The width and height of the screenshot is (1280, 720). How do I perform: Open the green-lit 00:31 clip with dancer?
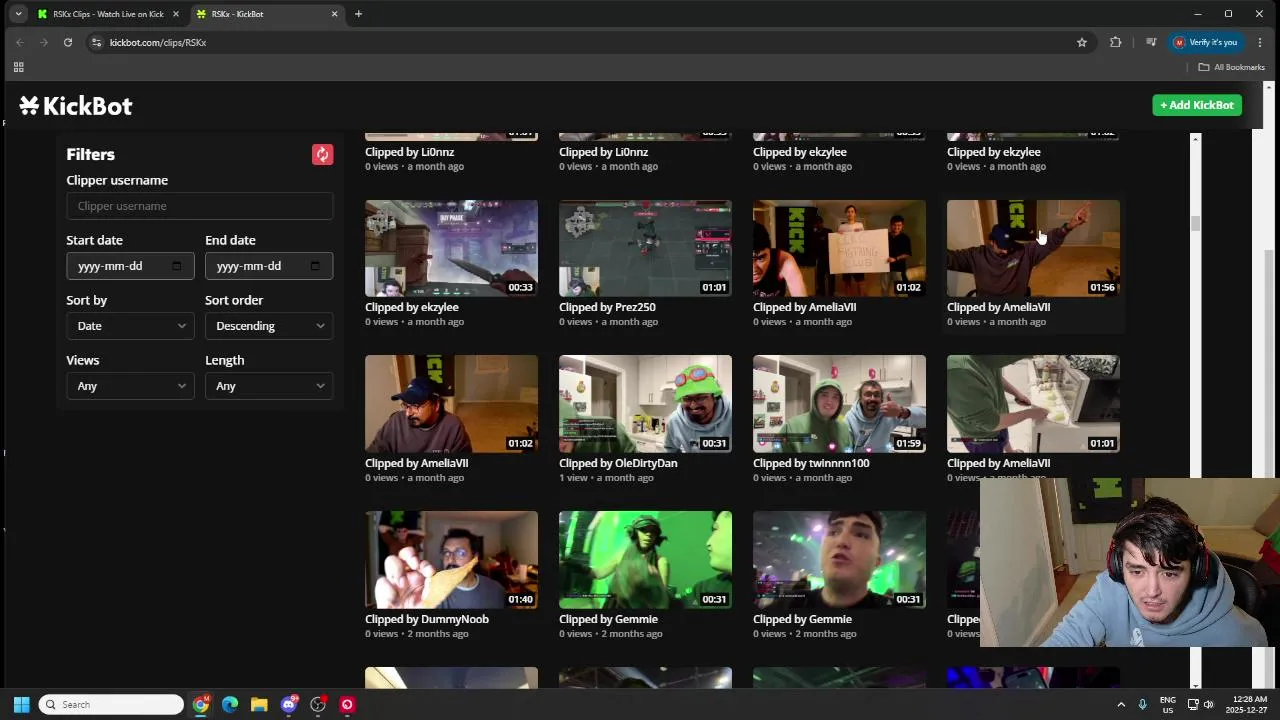tap(645, 560)
